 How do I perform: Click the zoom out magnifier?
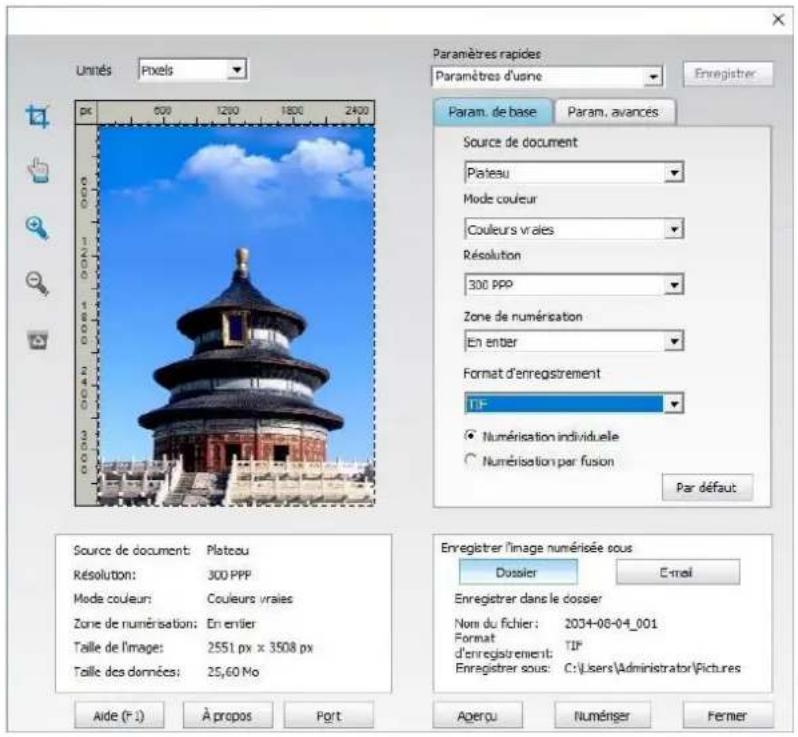coord(38,284)
